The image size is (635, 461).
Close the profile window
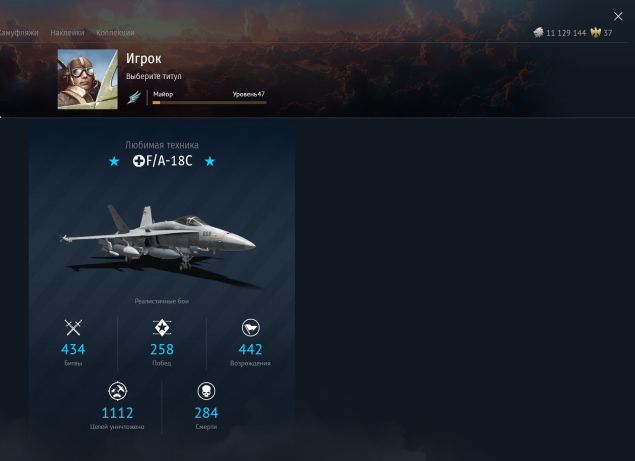618,16
